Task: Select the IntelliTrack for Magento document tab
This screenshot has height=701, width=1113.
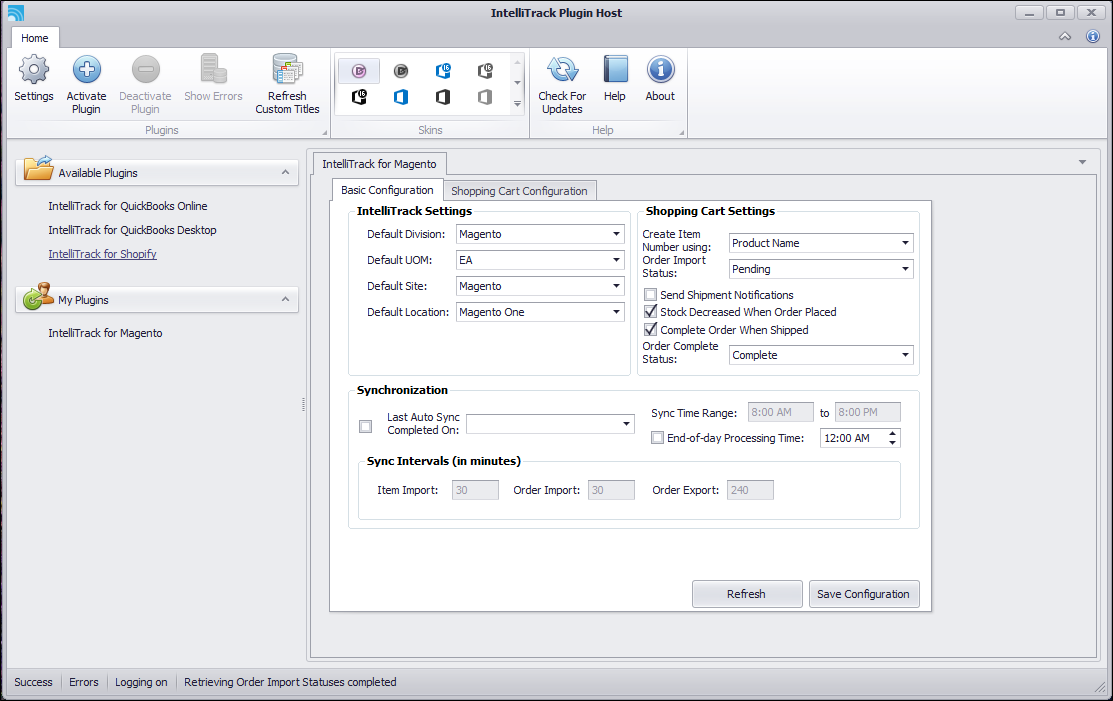Action: [380, 164]
